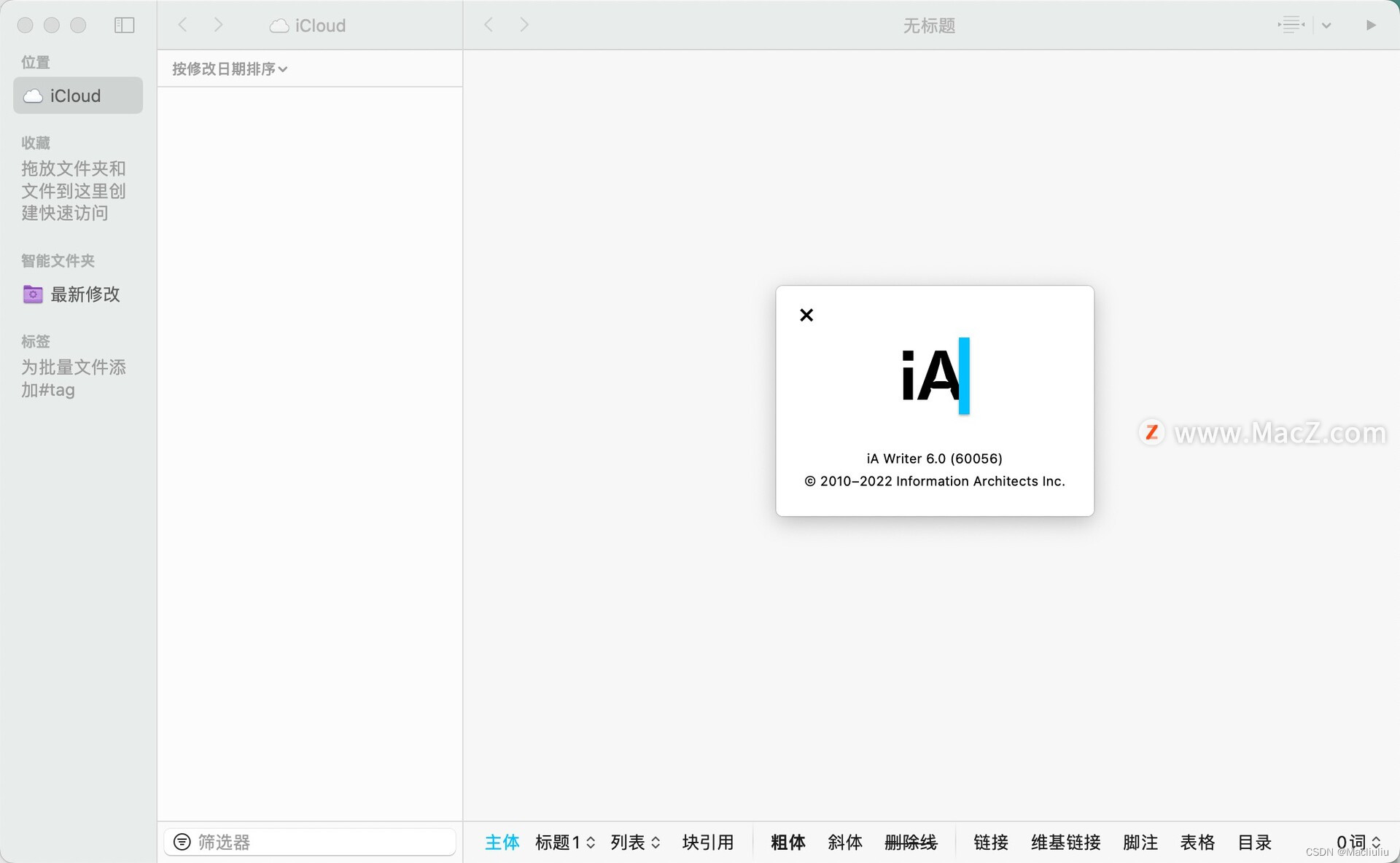This screenshot has height=863, width=1400.
Task: Apply 块引用 blockquote format
Action: (708, 843)
